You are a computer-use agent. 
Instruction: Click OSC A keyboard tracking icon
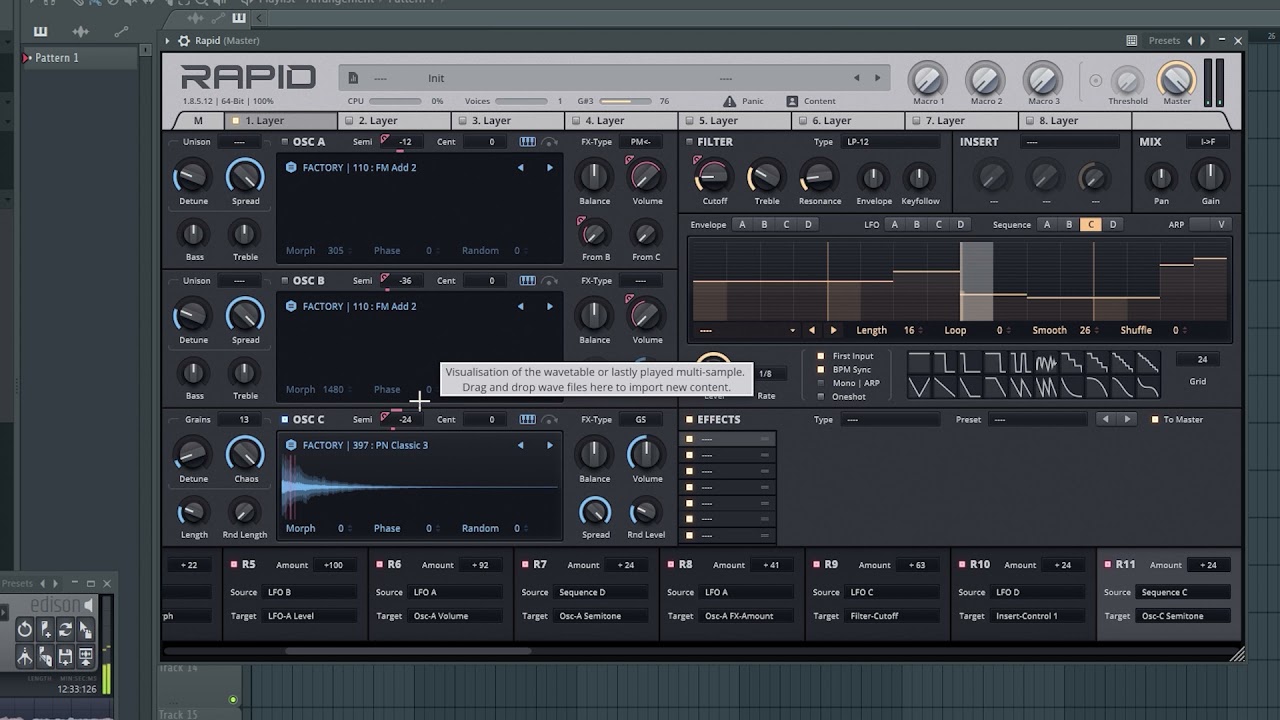tap(527, 142)
